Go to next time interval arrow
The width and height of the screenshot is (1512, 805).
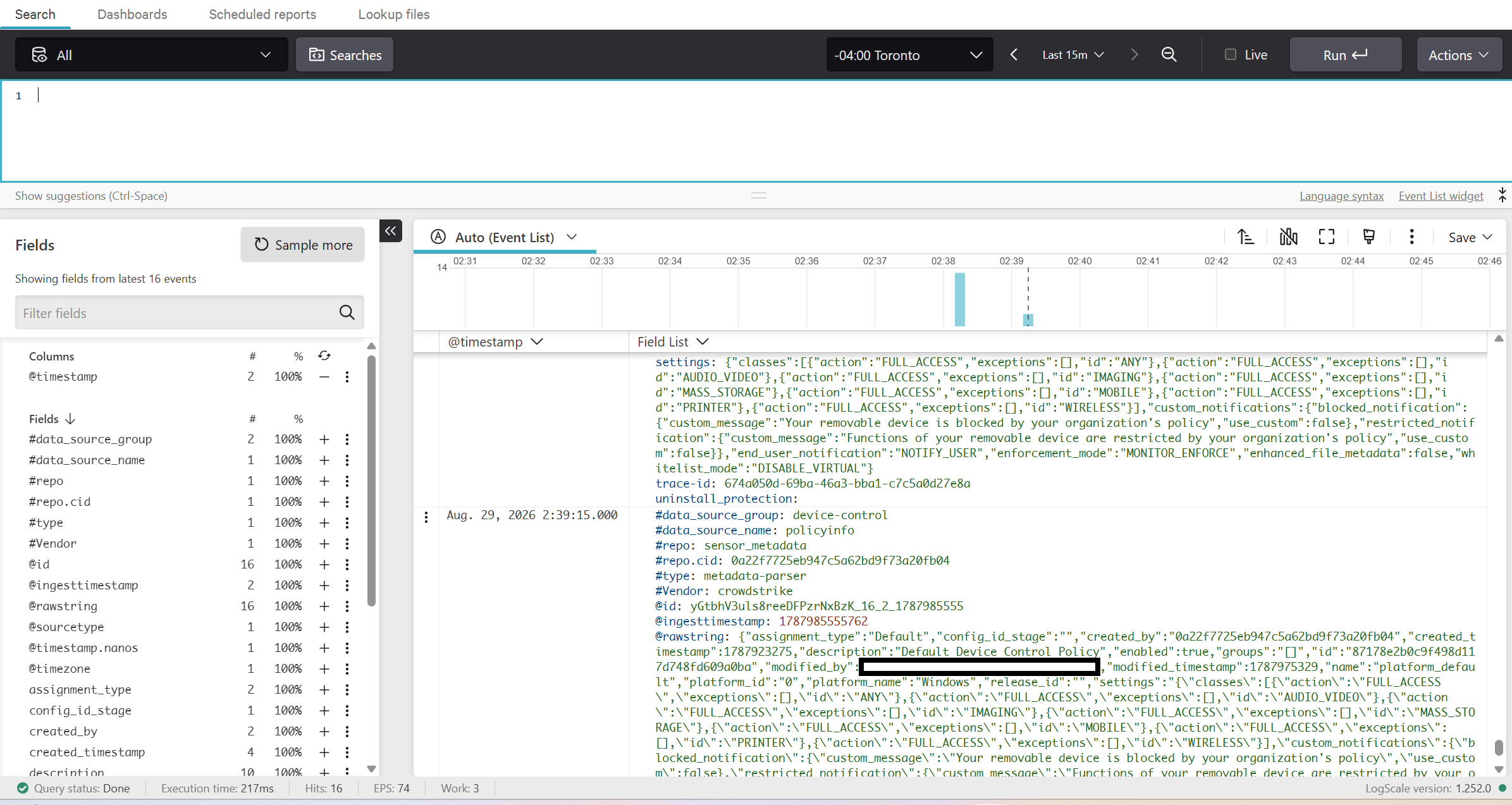coord(1134,55)
